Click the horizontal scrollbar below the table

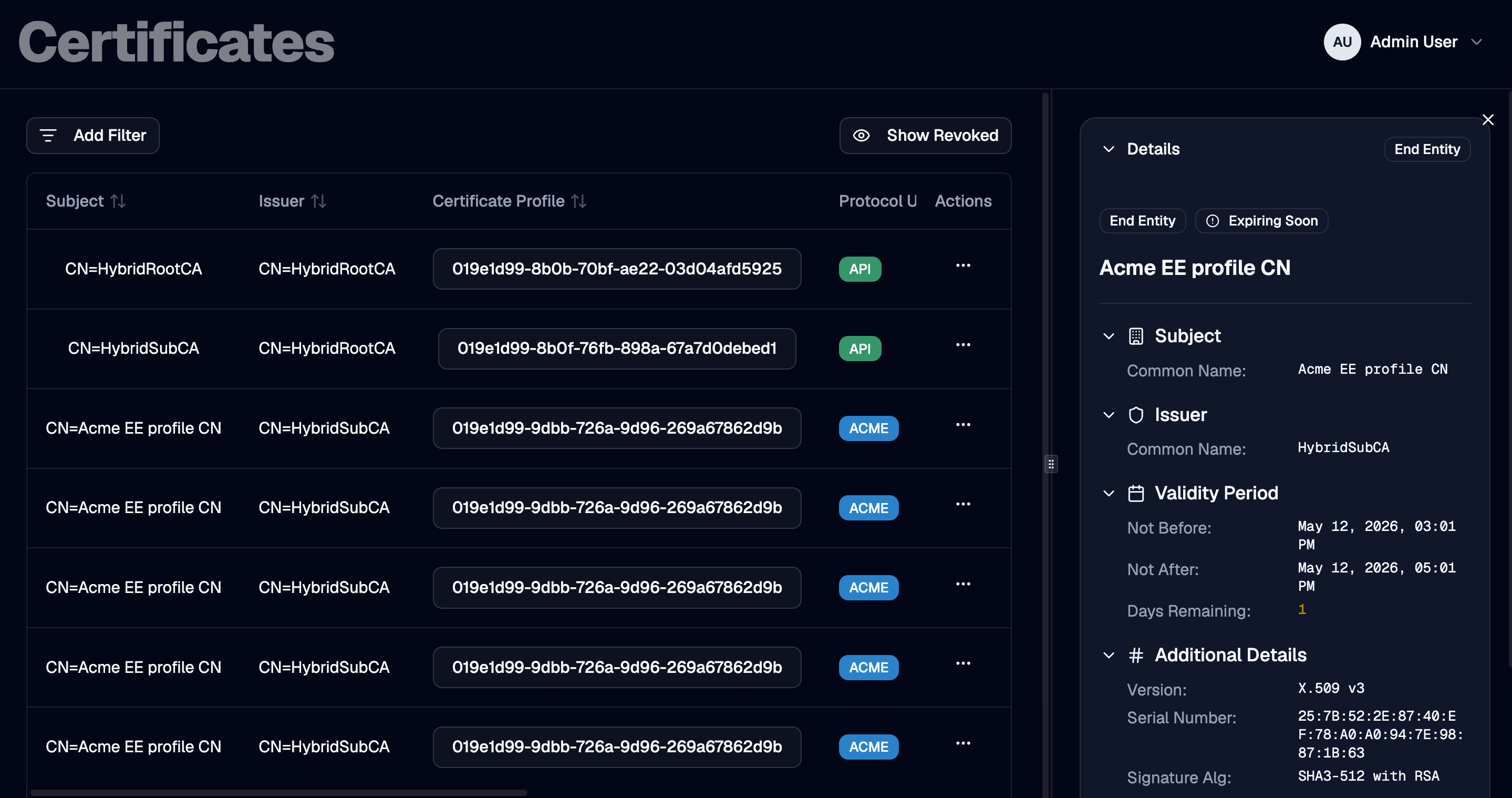tap(279, 793)
